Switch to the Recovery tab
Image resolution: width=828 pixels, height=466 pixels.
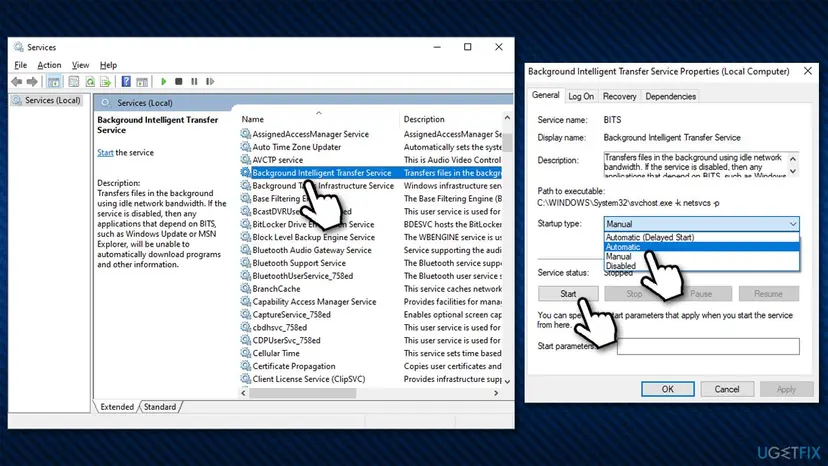(x=619, y=96)
